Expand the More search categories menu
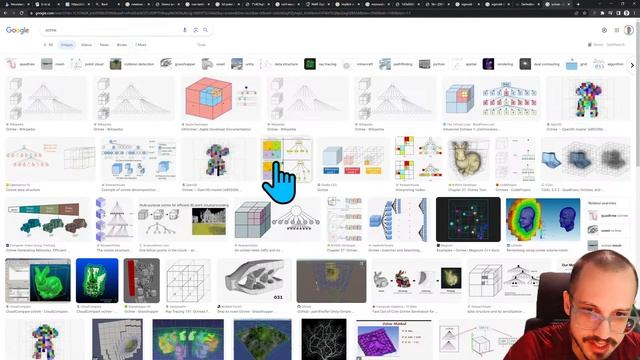Screen dimensions: 640x360 141,45
